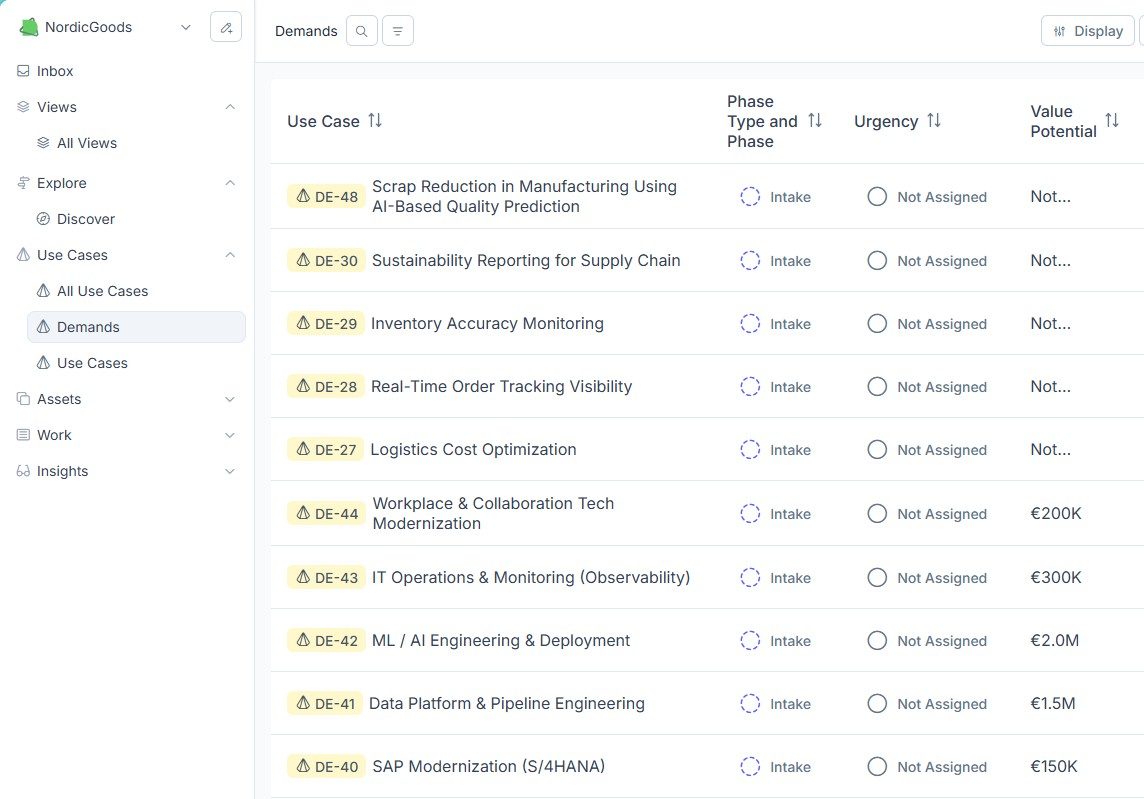Click the filter icon next to Demands
Screen dimensions: 1144x799
click(x=398, y=31)
